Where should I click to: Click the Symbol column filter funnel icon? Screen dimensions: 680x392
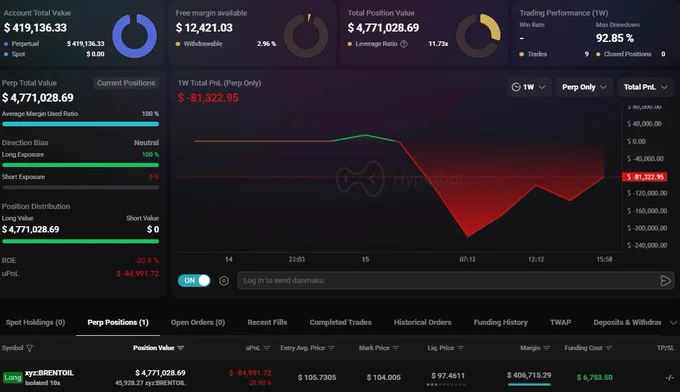click(x=29, y=348)
